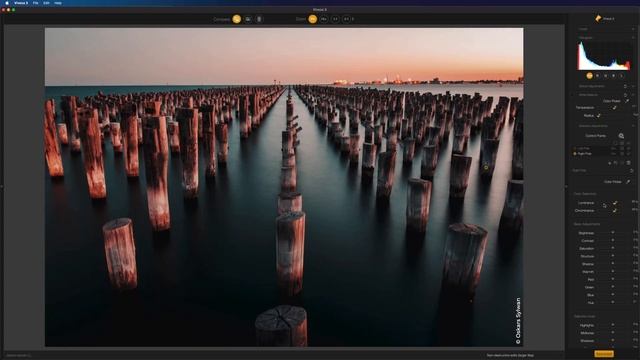Pick the White Balance Color Picker eyedropper

[x=627, y=101]
